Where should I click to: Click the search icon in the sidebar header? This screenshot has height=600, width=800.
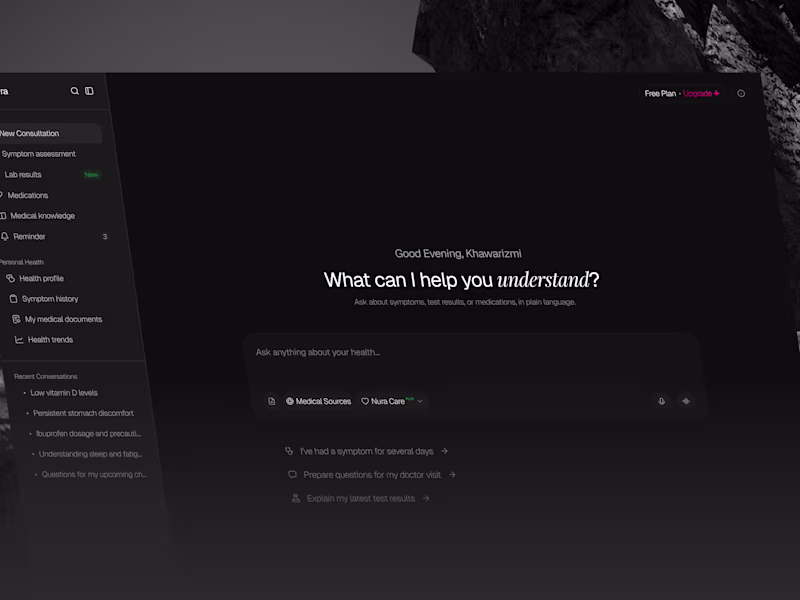pos(74,91)
